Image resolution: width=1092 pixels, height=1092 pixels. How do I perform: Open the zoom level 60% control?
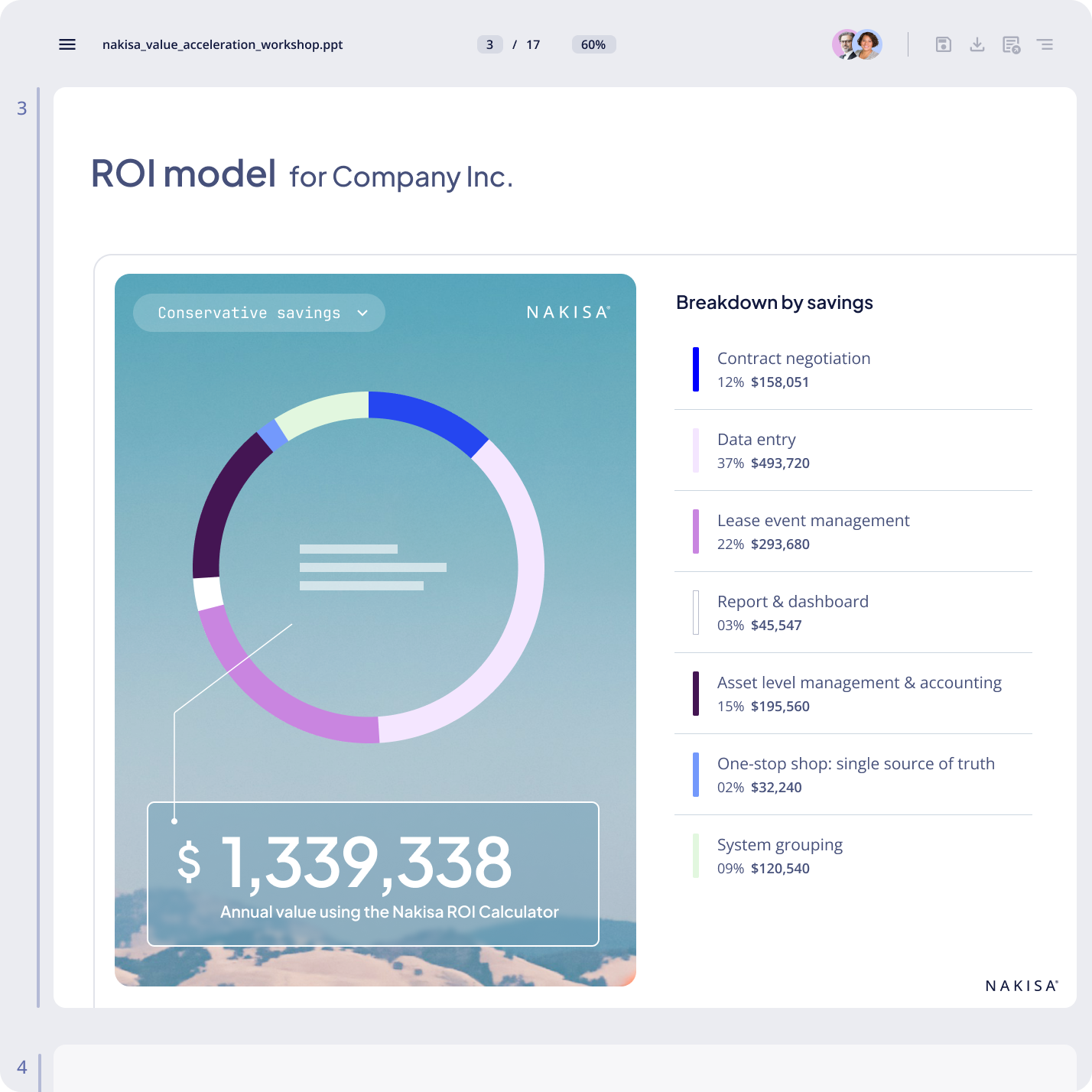point(593,44)
